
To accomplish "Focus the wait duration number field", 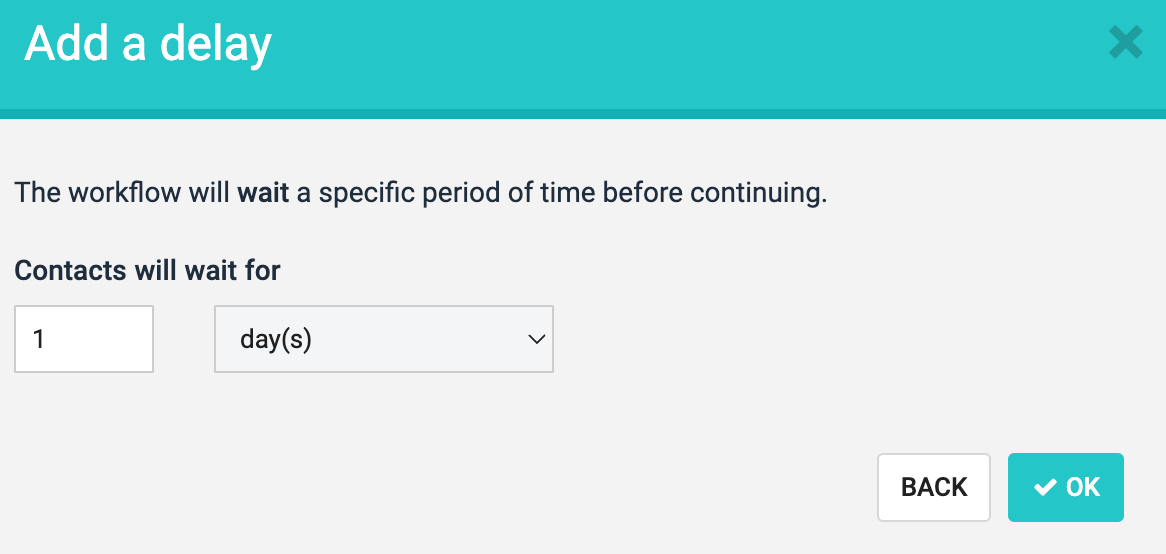I will pyautogui.click(x=84, y=339).
